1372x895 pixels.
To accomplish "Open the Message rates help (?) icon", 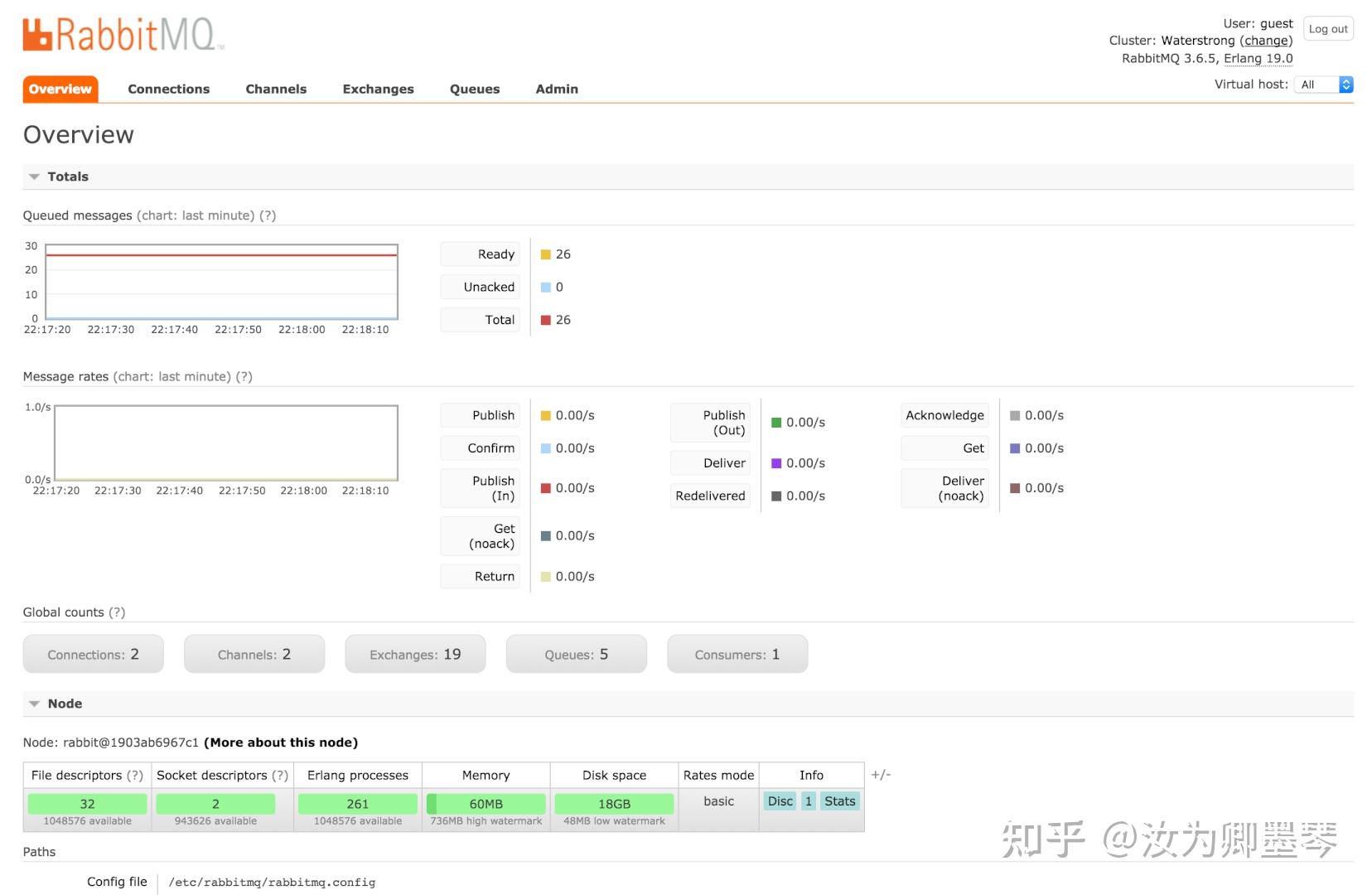I will (x=244, y=376).
